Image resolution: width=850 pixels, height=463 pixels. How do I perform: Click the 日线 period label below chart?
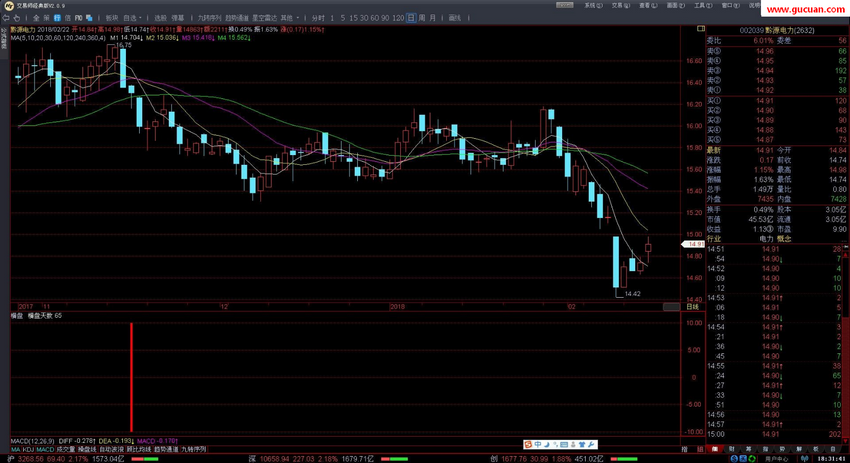pos(693,307)
